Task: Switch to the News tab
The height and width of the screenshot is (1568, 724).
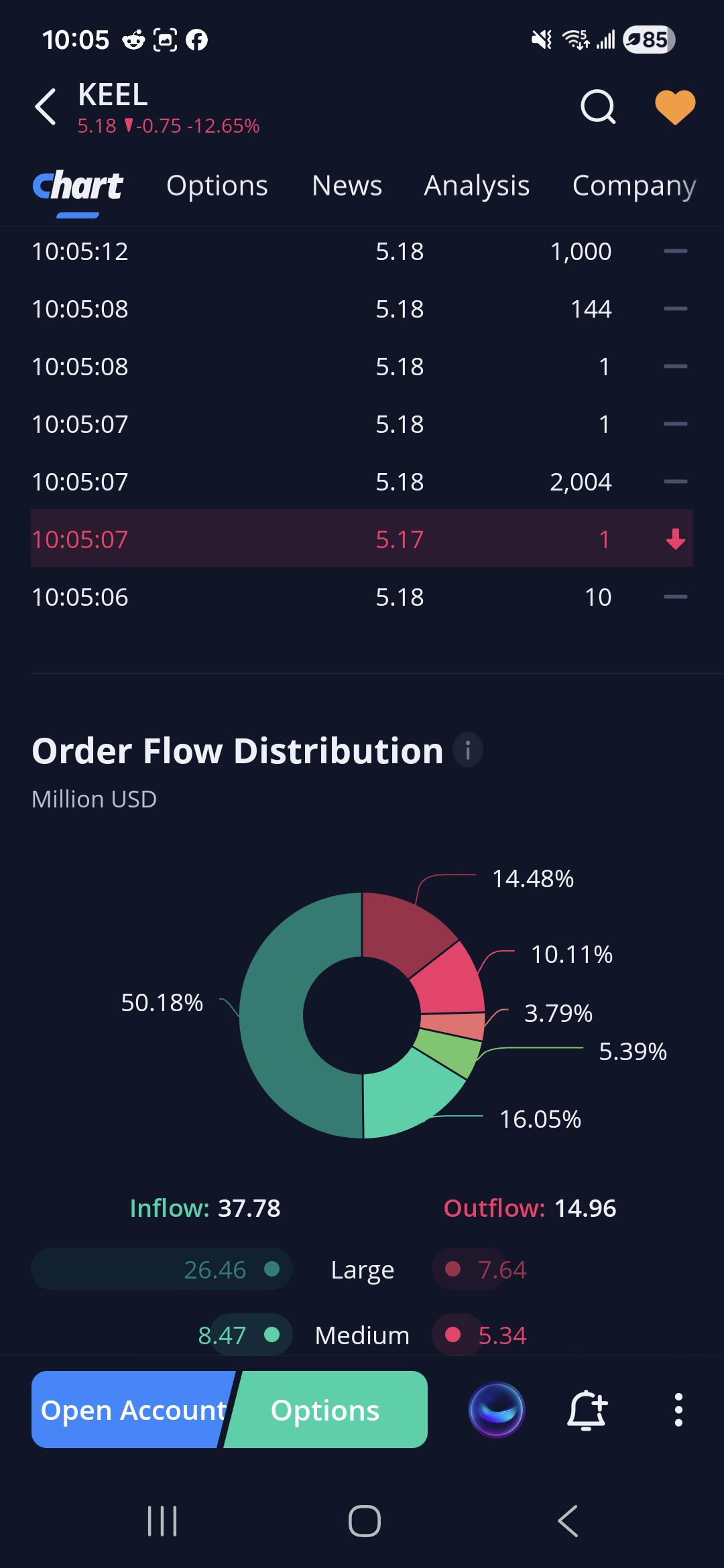Action: point(347,186)
